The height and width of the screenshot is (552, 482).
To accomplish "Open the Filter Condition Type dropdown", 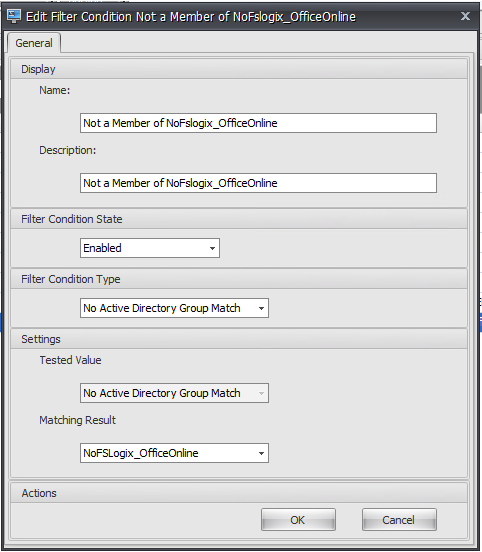I will 174,308.
